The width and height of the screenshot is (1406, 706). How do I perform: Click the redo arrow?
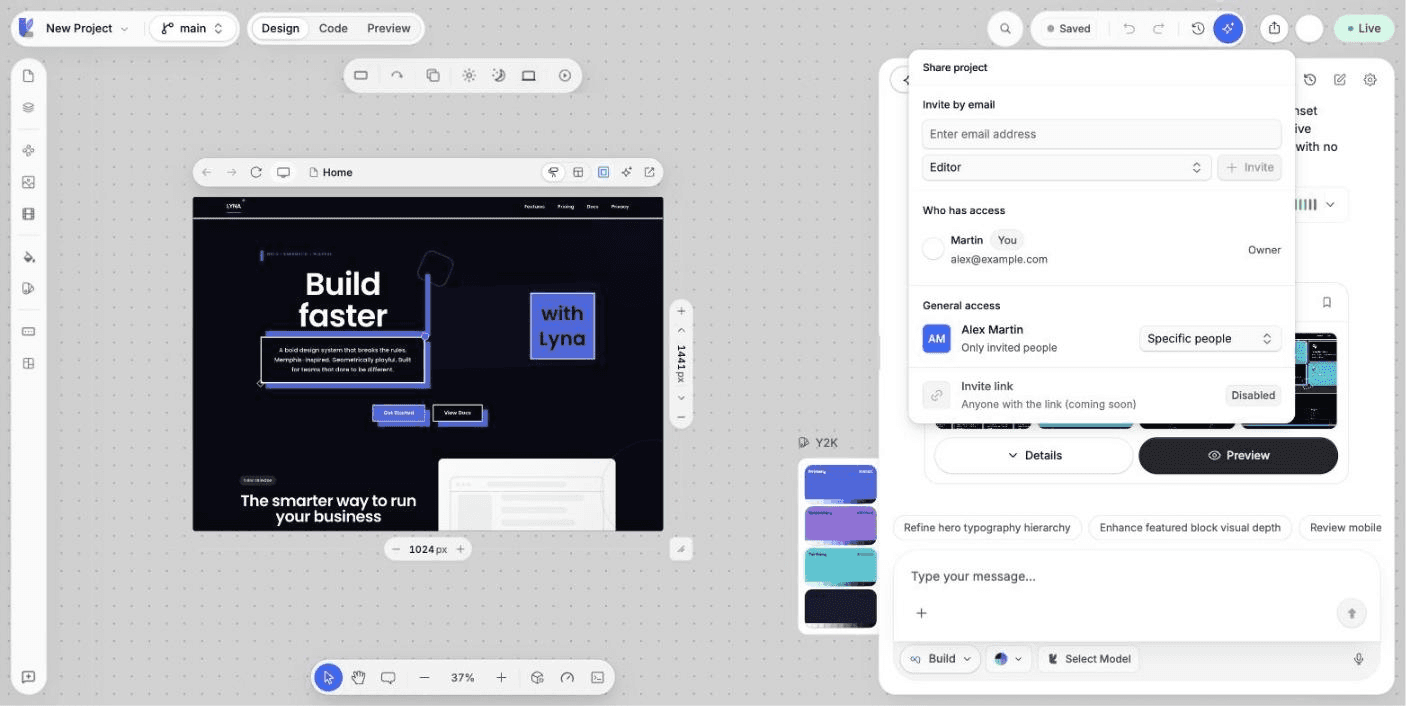coord(1158,28)
